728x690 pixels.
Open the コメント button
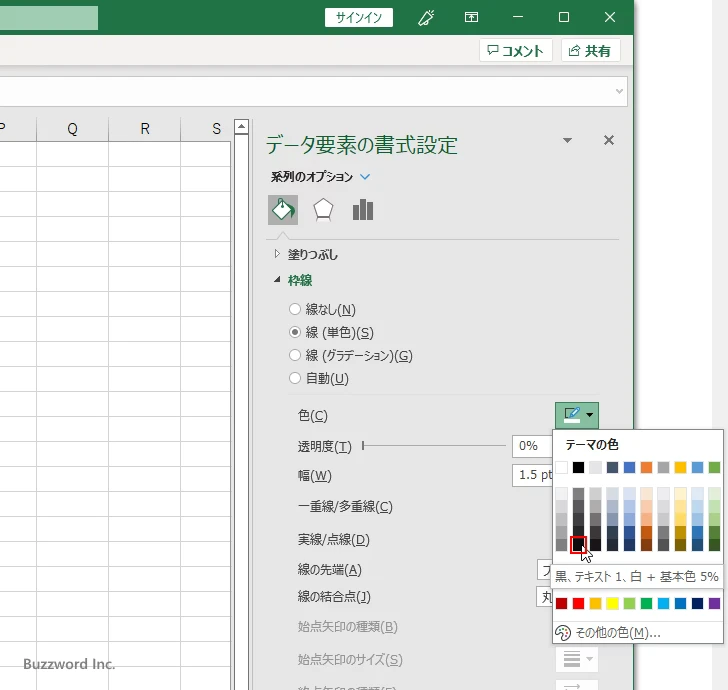(516, 50)
